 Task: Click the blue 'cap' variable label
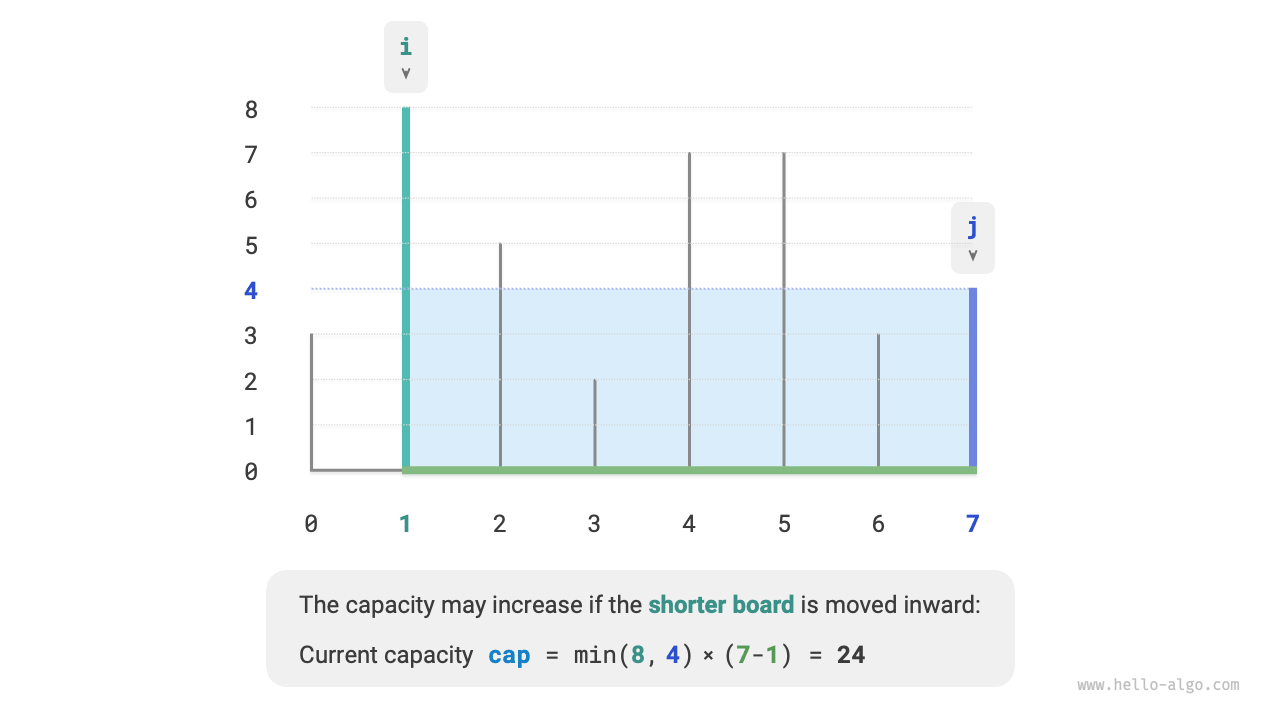[x=509, y=656]
